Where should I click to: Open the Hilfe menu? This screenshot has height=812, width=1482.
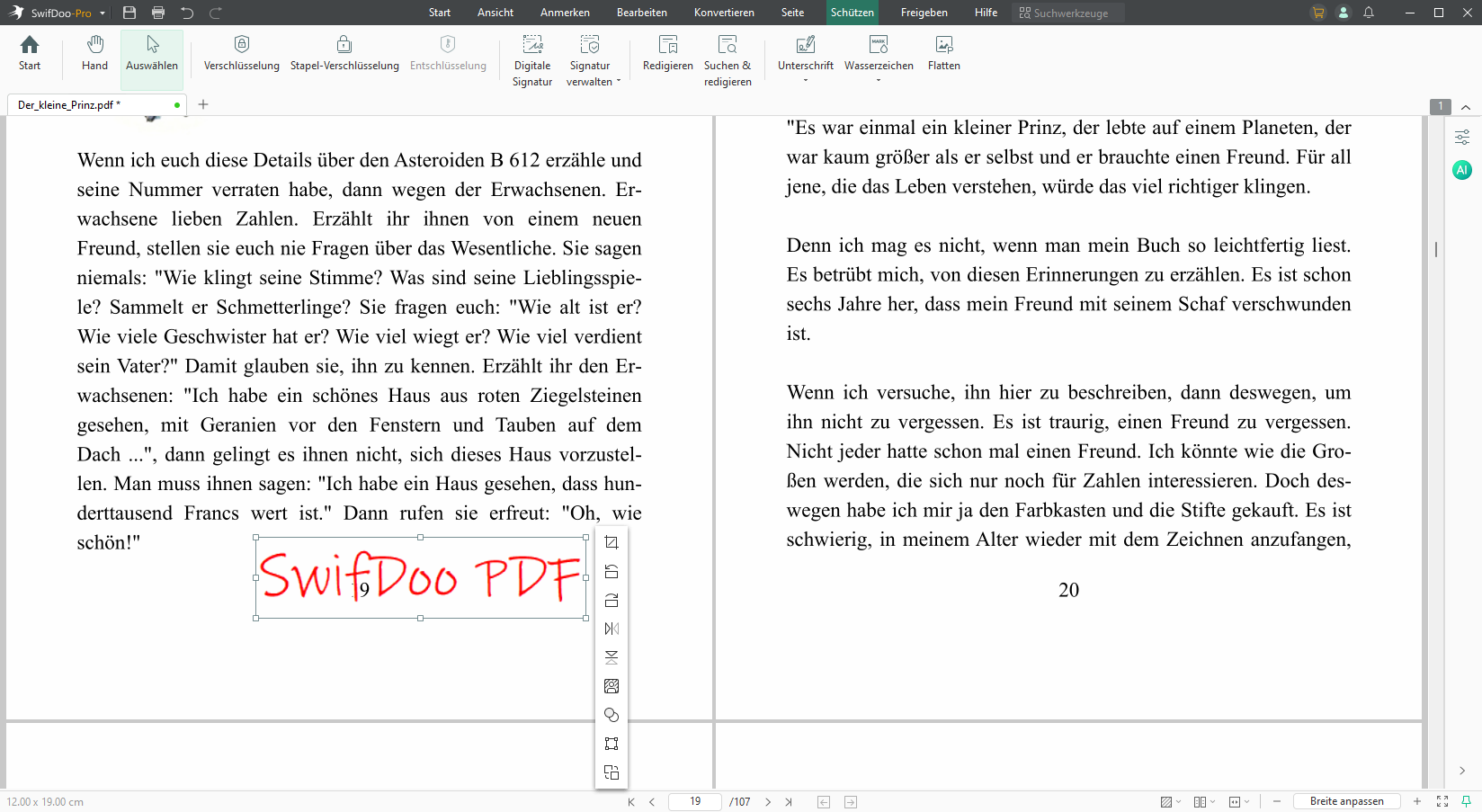coord(986,13)
